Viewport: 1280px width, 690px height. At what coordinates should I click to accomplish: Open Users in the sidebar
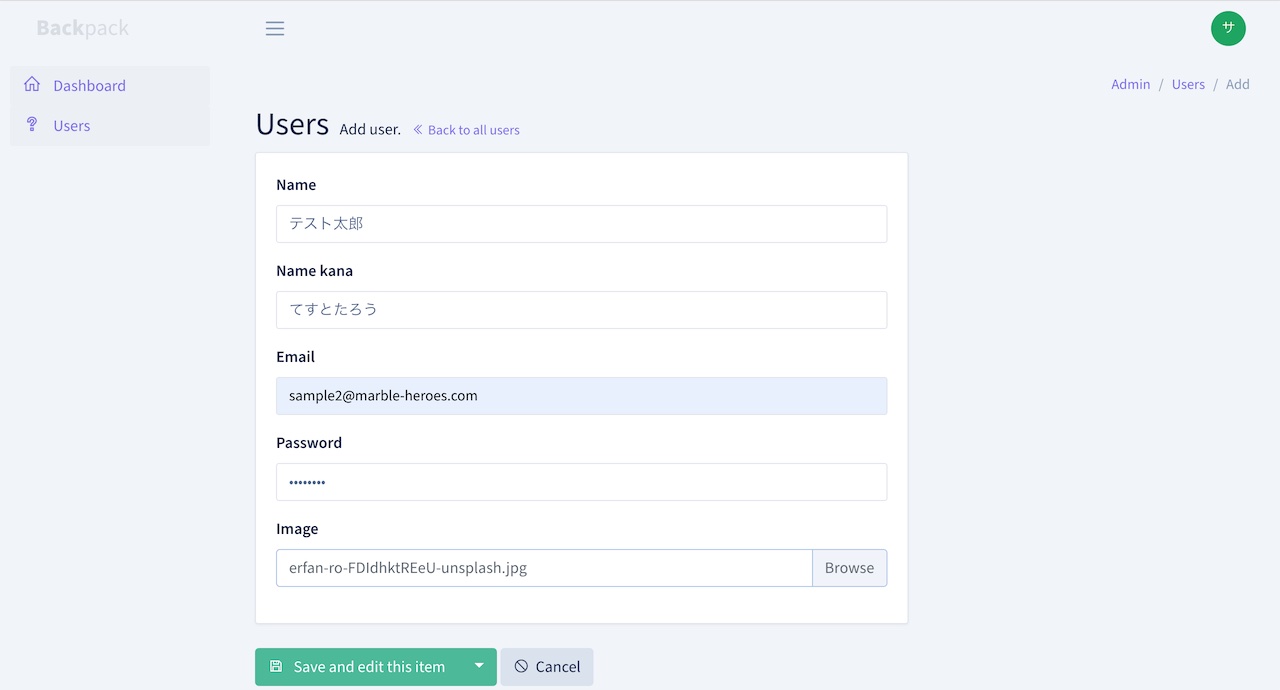(x=110, y=126)
